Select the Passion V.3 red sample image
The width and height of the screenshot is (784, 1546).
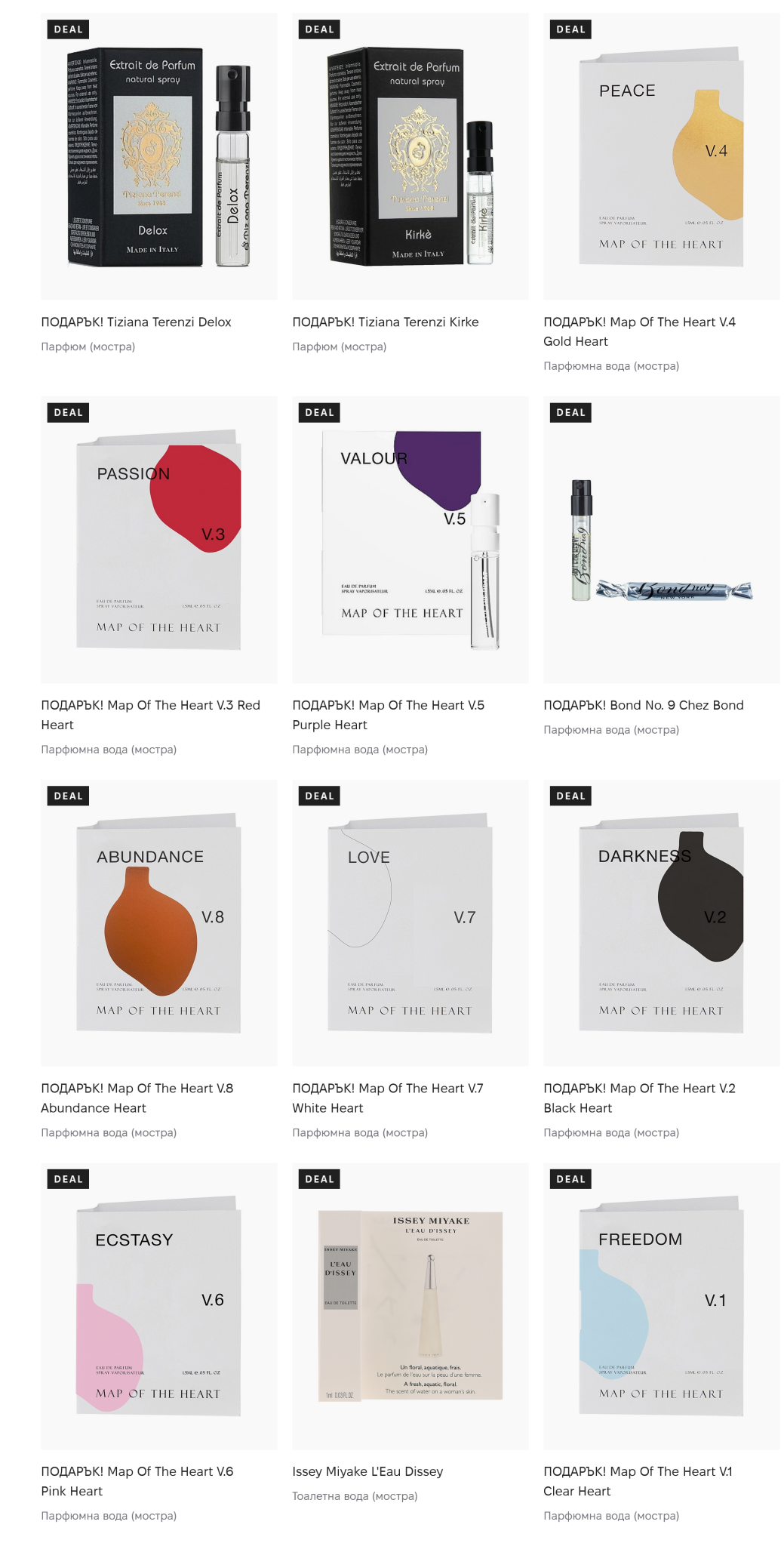click(x=158, y=540)
